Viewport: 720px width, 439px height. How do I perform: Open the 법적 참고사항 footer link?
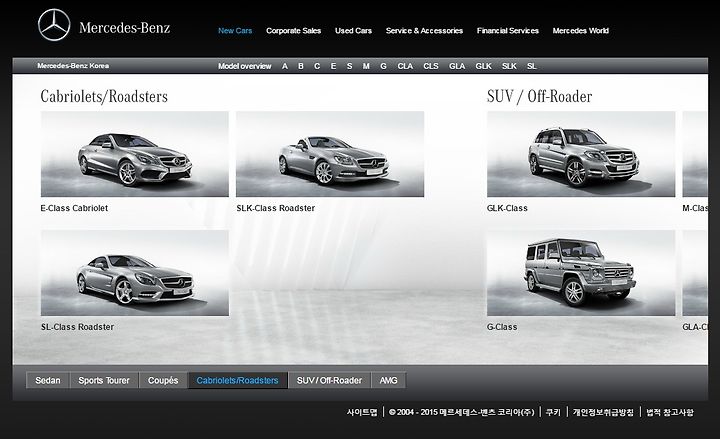tap(669, 412)
